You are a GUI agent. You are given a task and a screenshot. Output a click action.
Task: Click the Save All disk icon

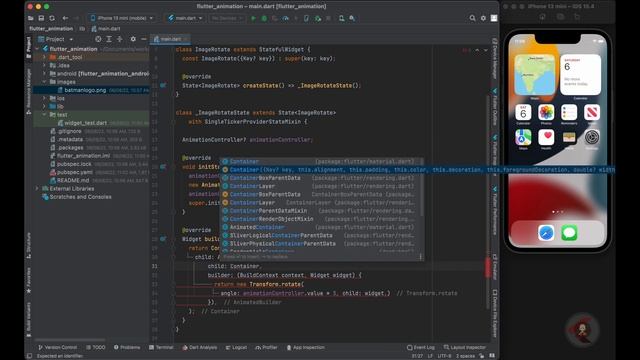(x=41, y=18)
